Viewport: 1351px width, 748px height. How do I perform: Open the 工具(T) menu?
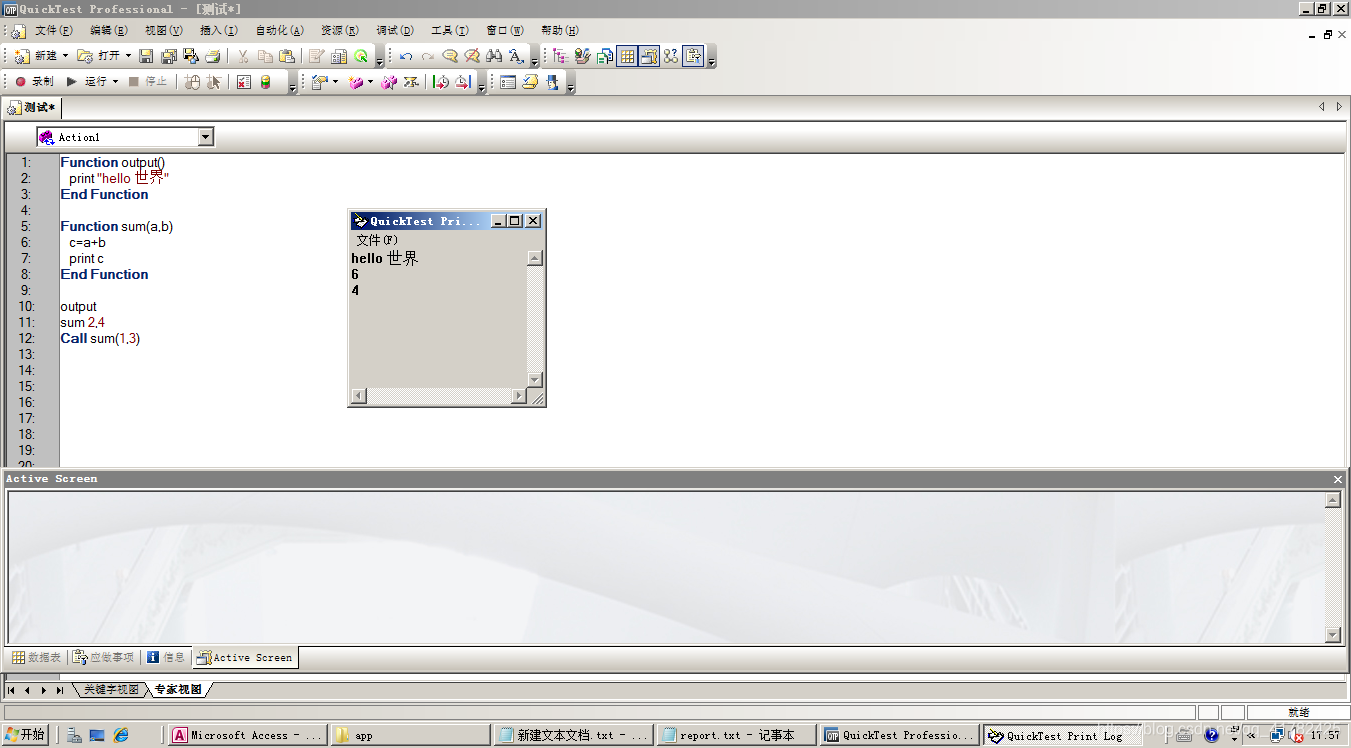pos(450,31)
